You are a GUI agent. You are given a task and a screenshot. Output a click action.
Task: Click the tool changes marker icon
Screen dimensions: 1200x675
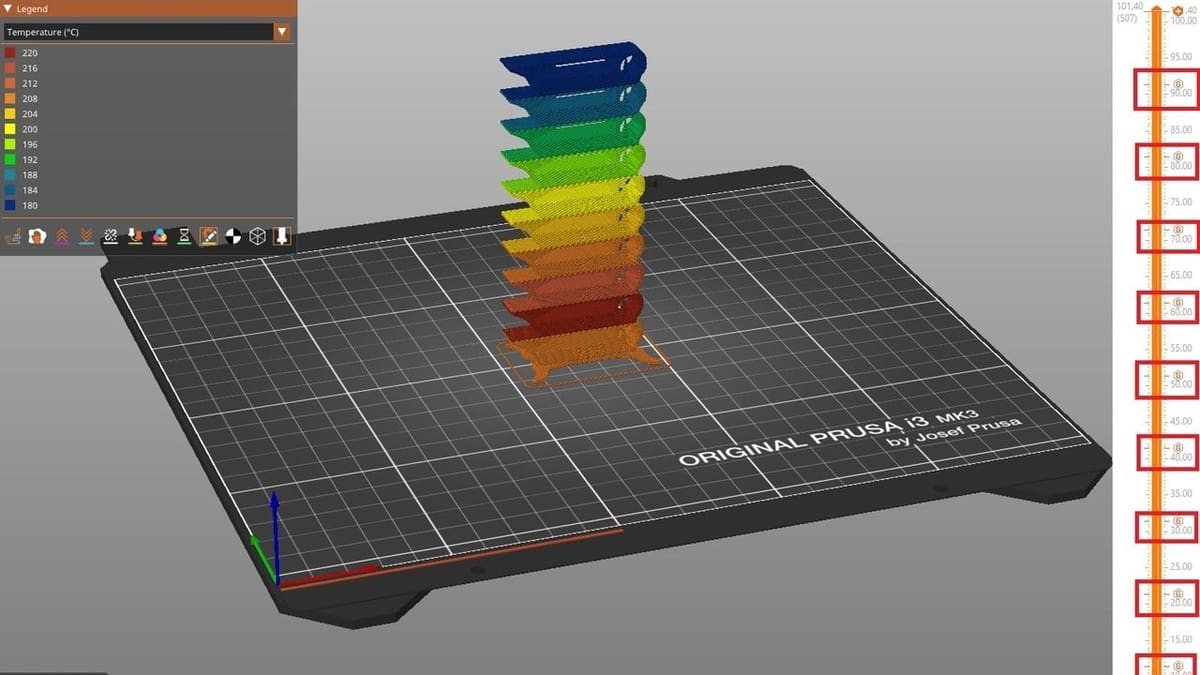[x=136, y=237]
